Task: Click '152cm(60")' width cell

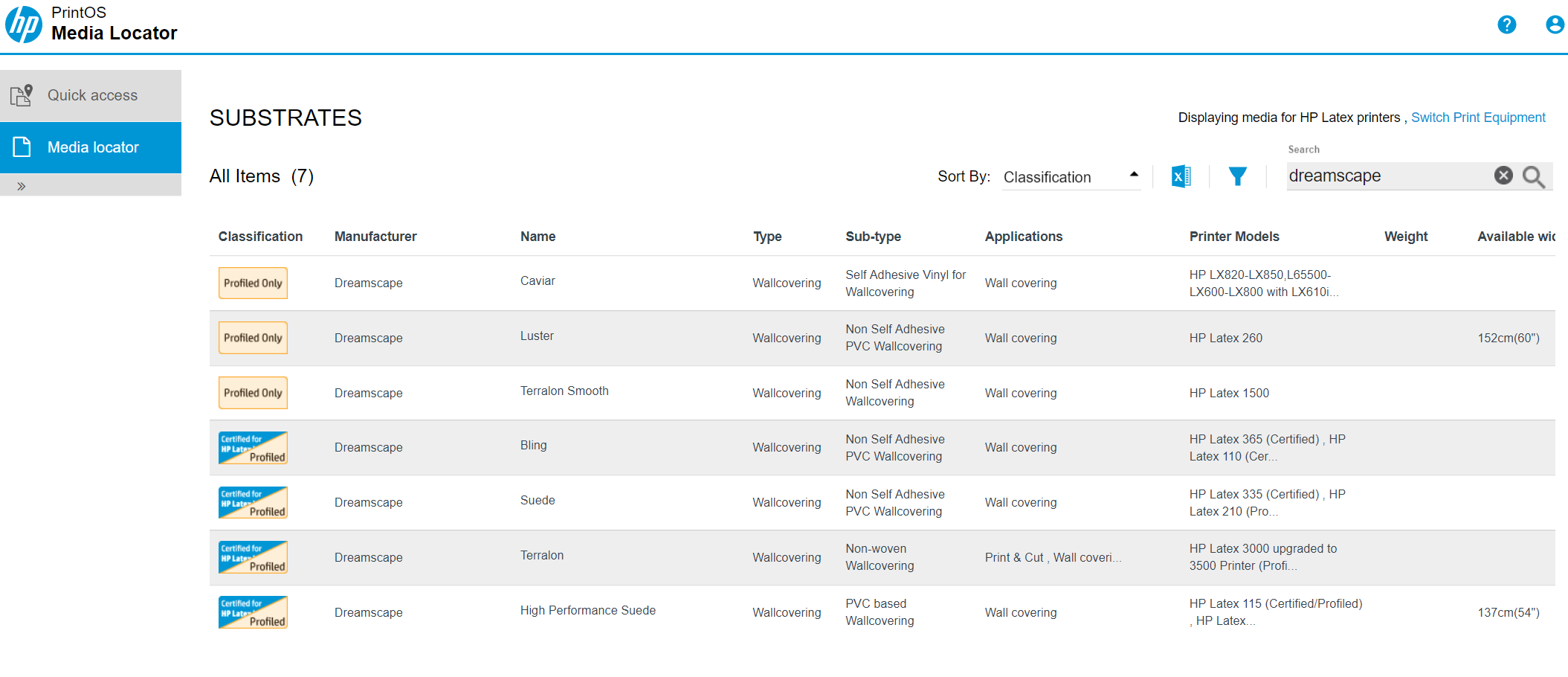Action: click(x=1509, y=338)
